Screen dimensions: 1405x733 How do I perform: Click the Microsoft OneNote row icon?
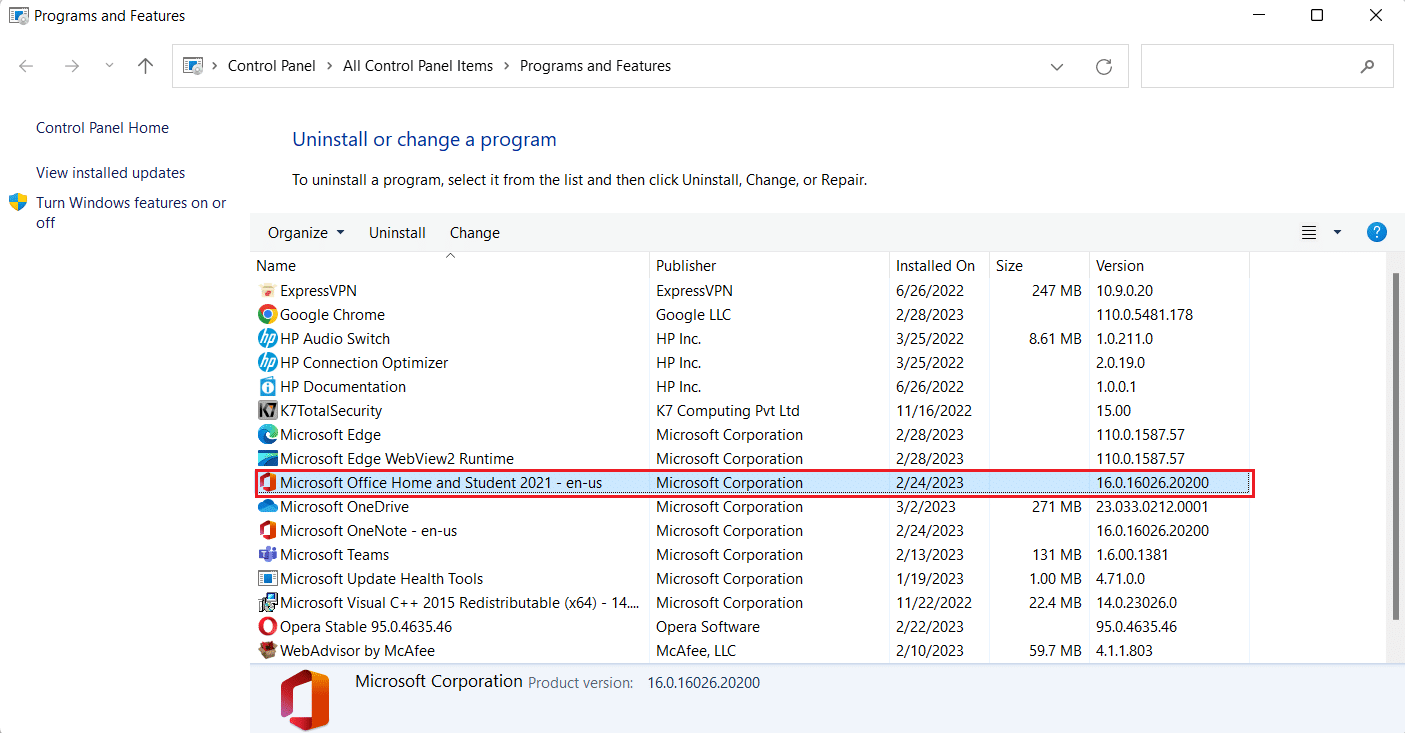pos(267,531)
